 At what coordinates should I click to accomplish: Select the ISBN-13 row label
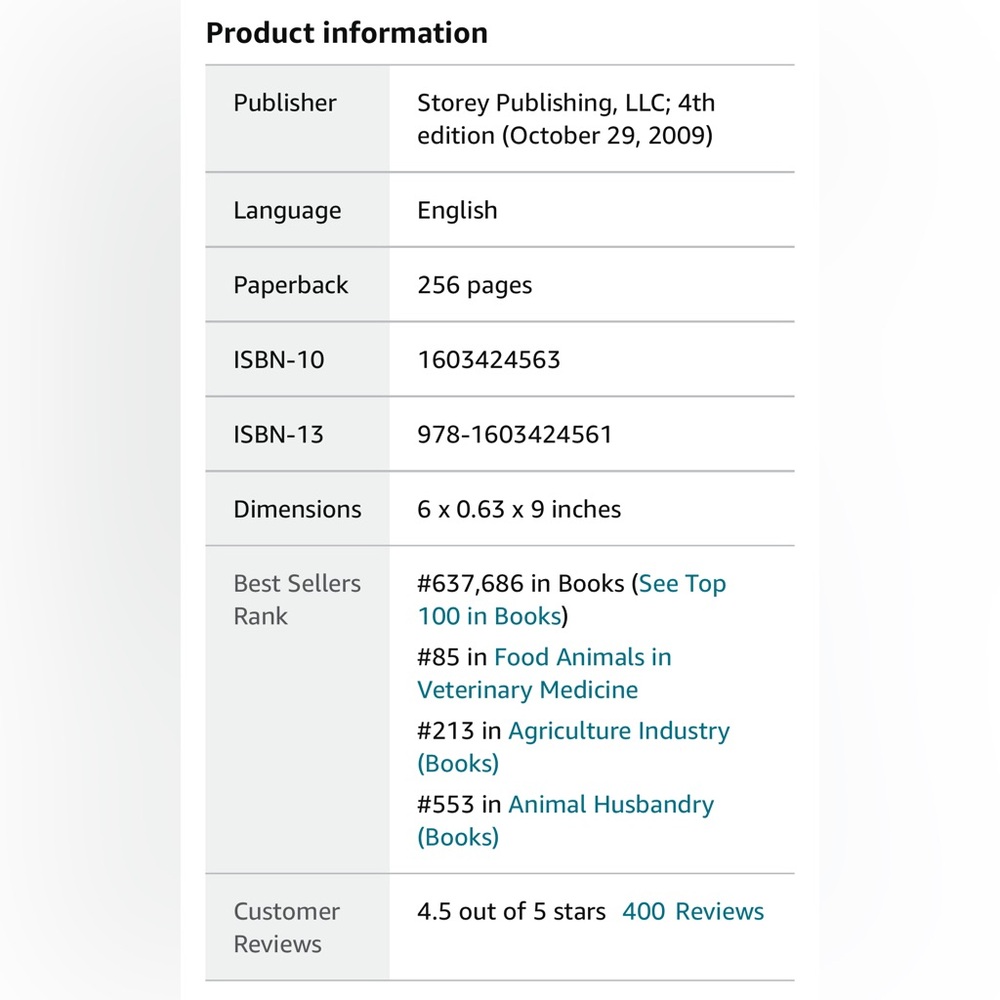click(x=279, y=434)
